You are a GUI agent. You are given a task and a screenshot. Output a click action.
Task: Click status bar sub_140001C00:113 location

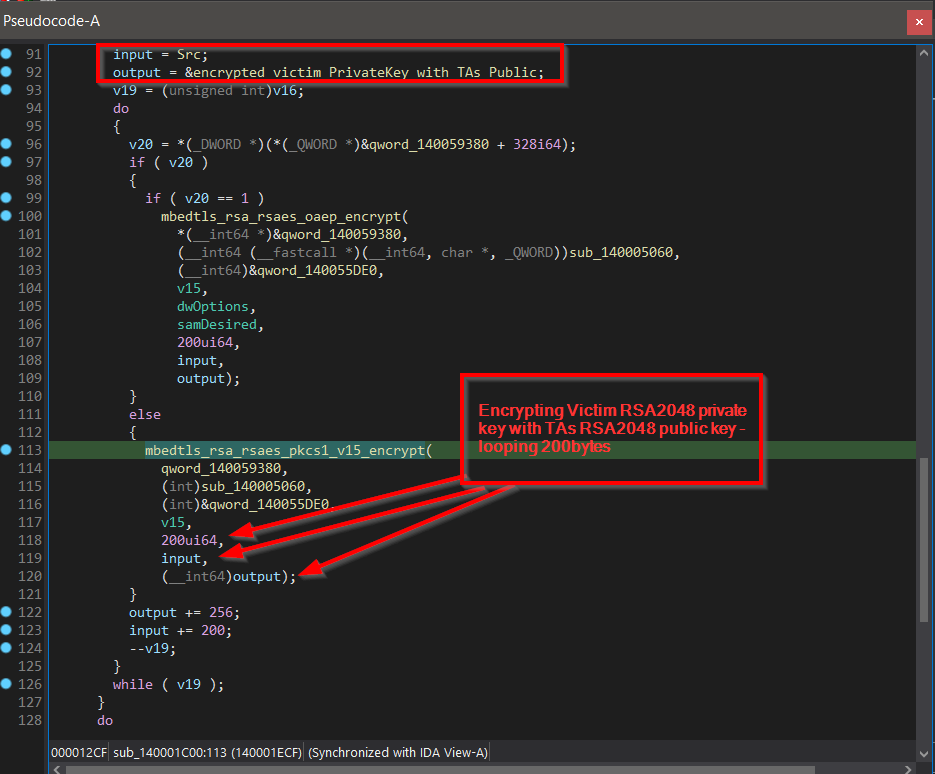click(208, 753)
